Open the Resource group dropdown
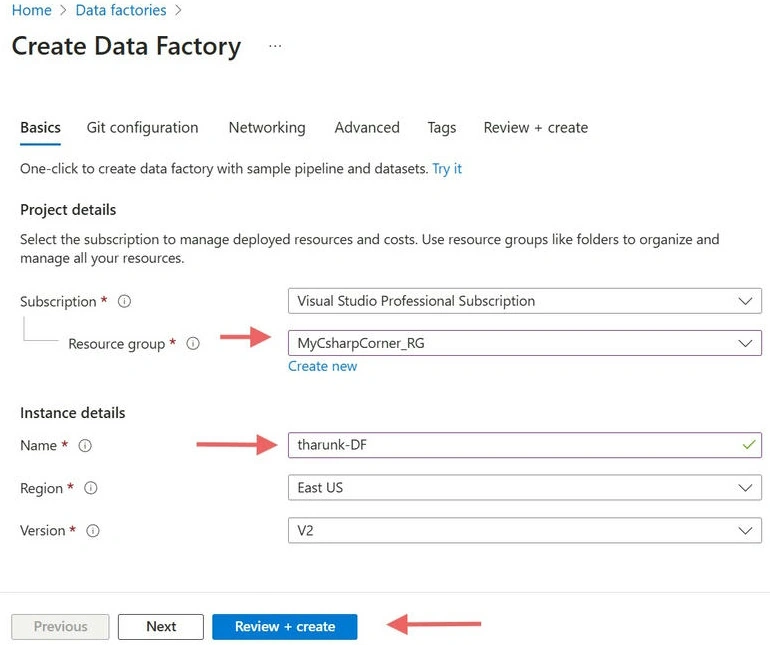Viewport: 770px width, 645px height. (x=524, y=343)
